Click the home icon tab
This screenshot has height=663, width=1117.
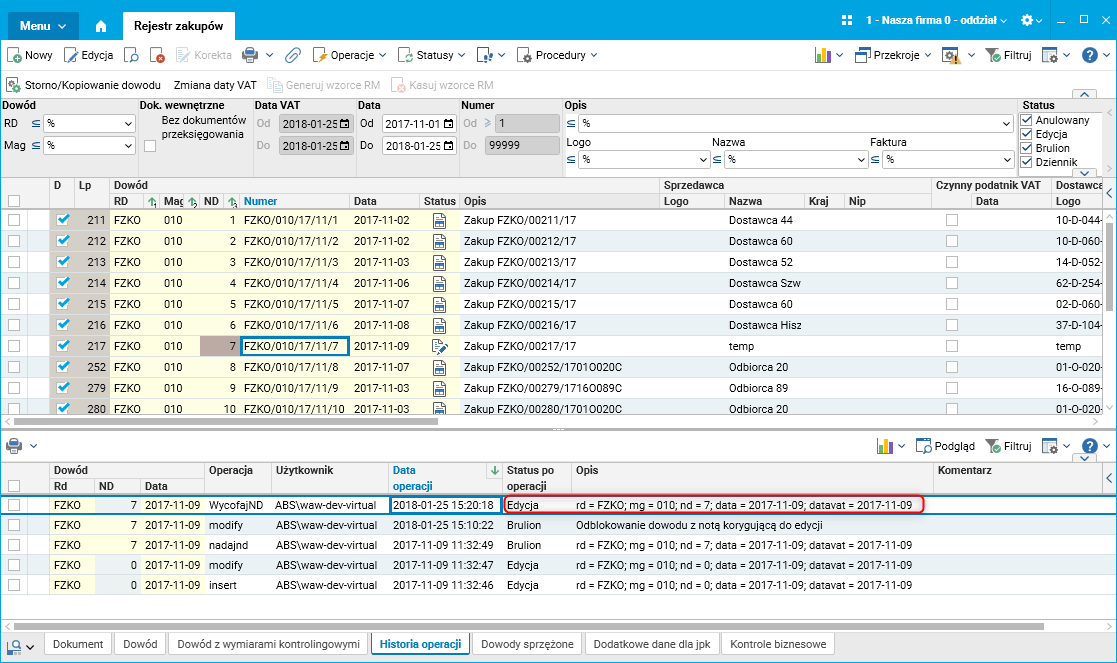click(100, 25)
